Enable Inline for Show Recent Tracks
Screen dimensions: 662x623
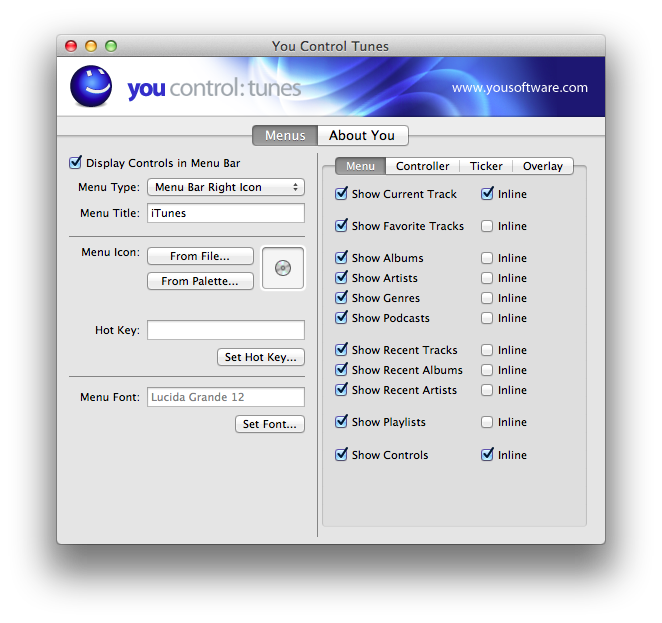(x=487, y=350)
